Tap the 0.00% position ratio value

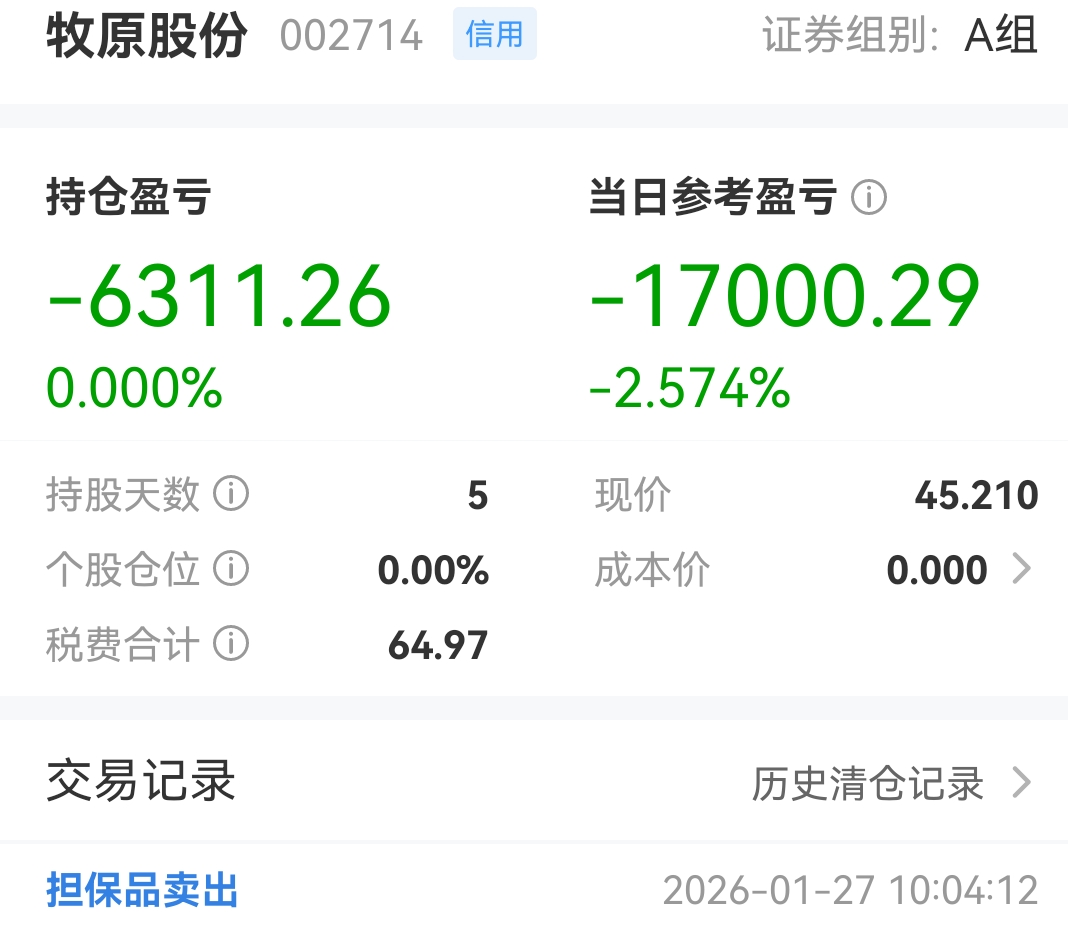(433, 570)
